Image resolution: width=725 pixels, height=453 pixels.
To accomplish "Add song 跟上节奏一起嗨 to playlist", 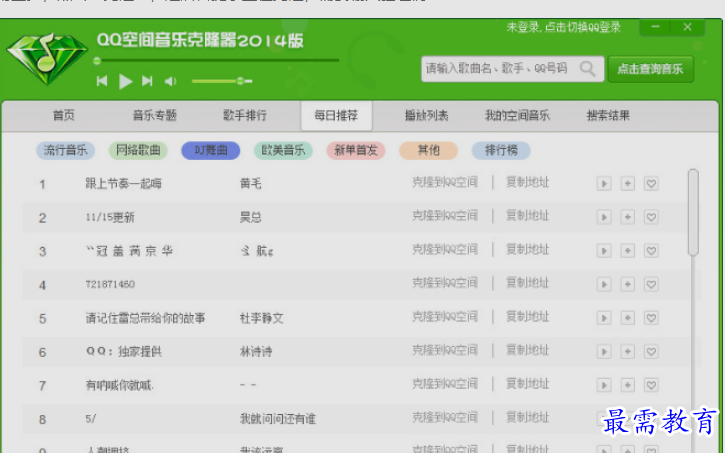I will 627,184.
